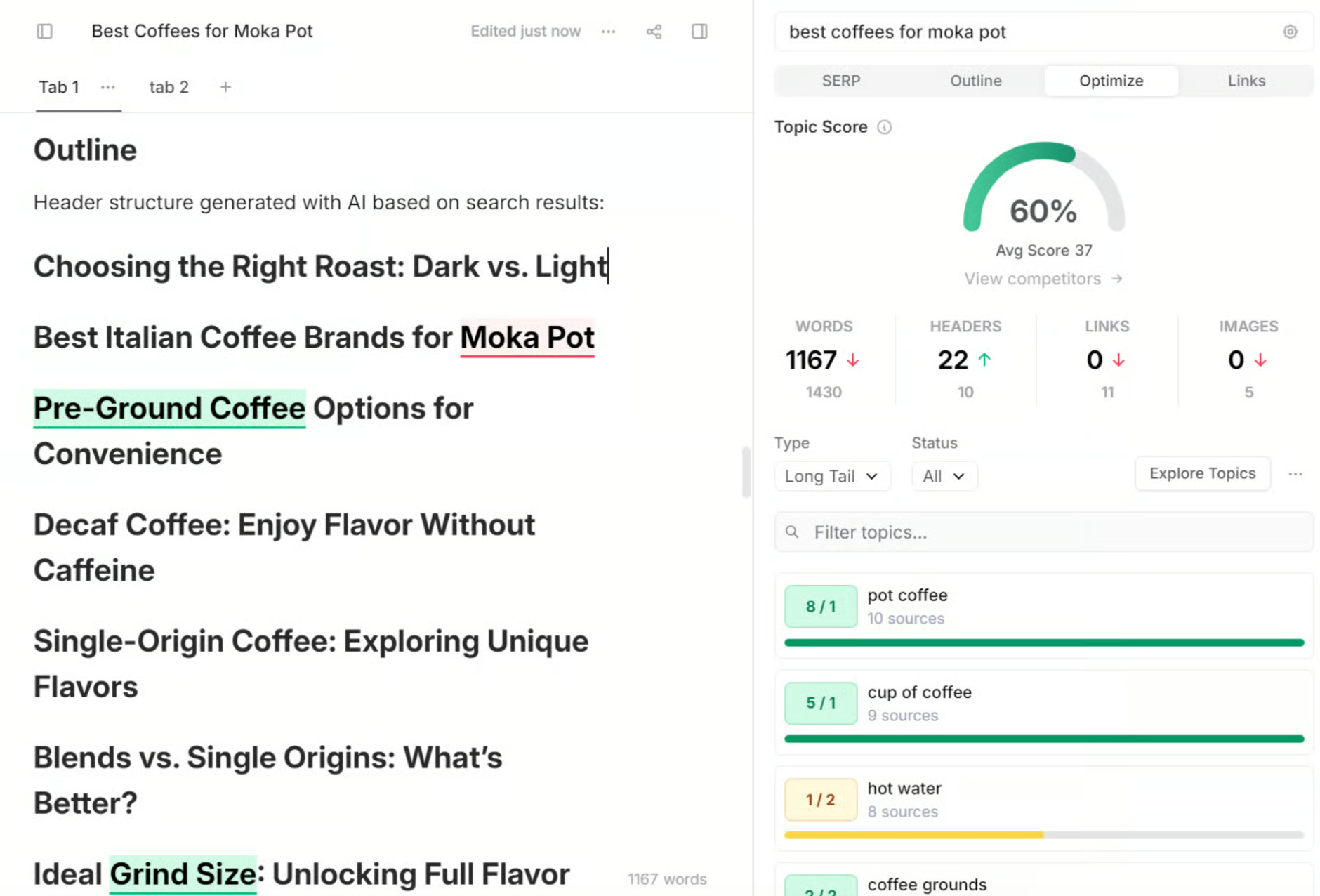Switch to tab 2 in the editor
This screenshot has height=896, width=1320.
tap(169, 87)
